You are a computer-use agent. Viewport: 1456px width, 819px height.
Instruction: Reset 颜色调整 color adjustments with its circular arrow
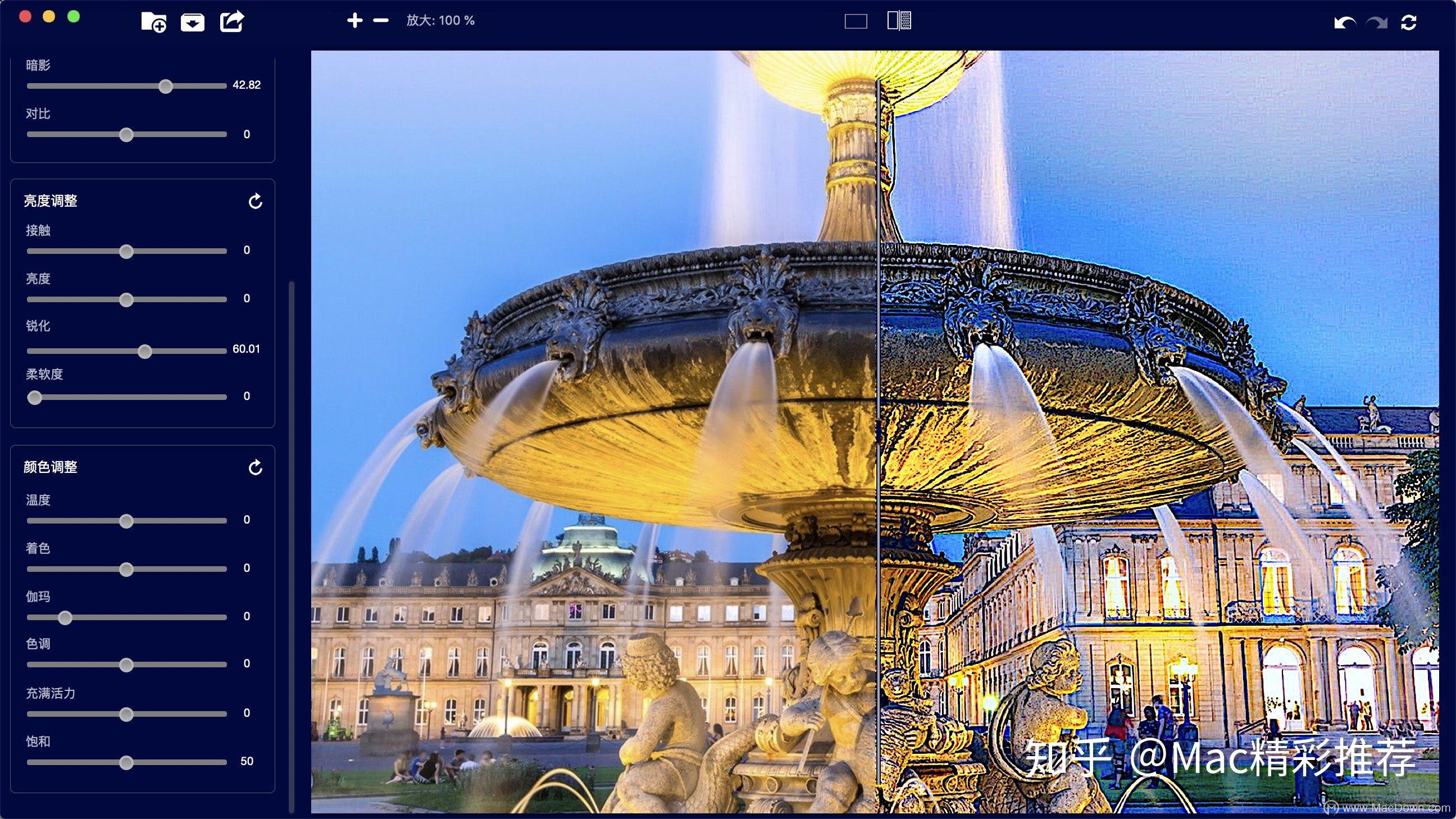tap(255, 467)
